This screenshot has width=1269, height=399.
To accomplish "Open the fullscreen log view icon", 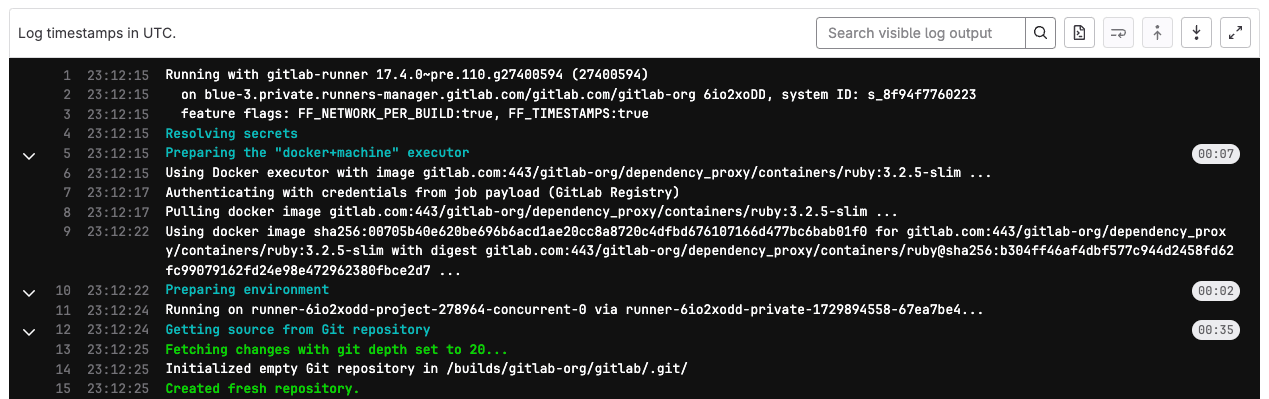I will coord(1236,33).
